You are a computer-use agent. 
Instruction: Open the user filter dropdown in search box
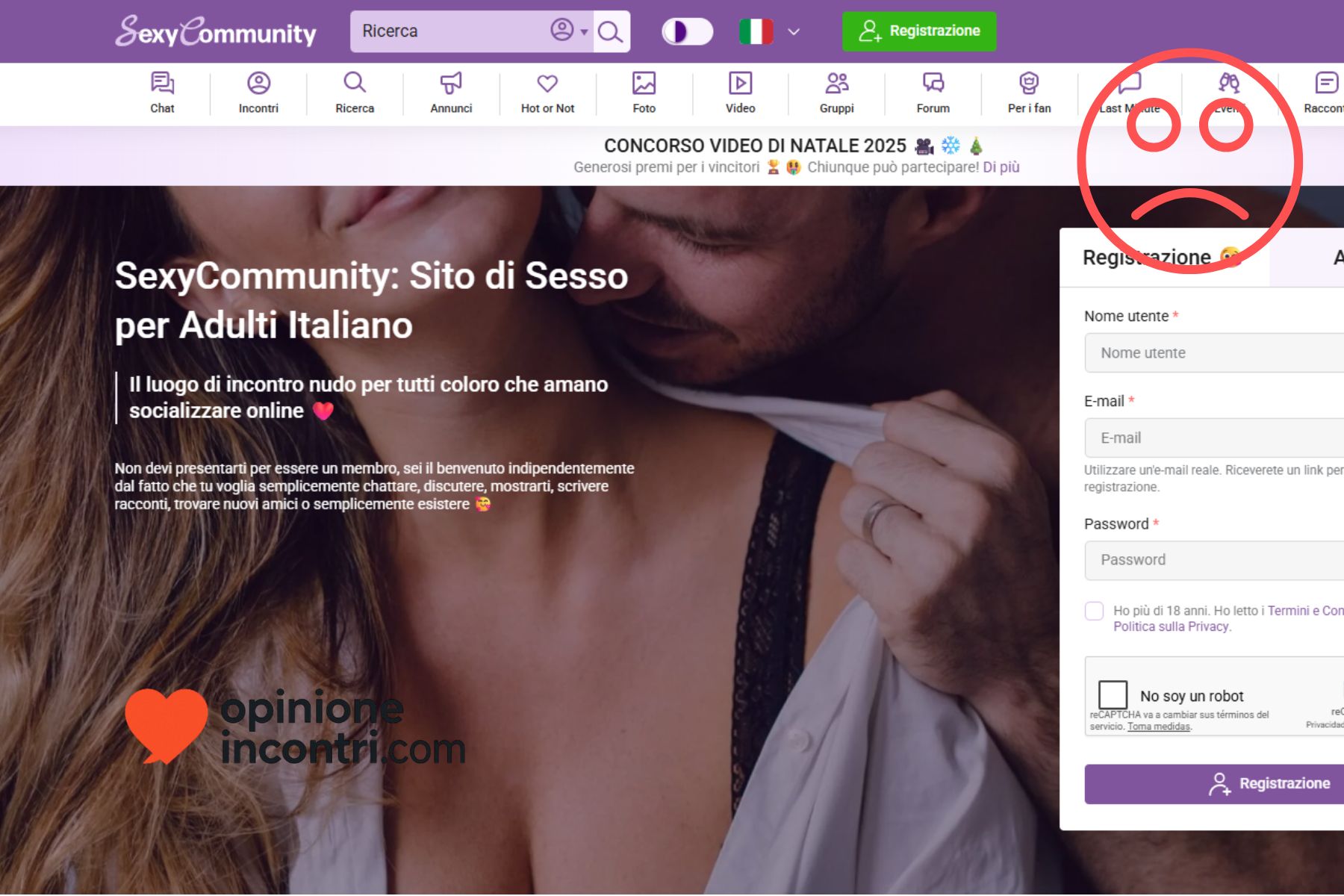point(569,31)
